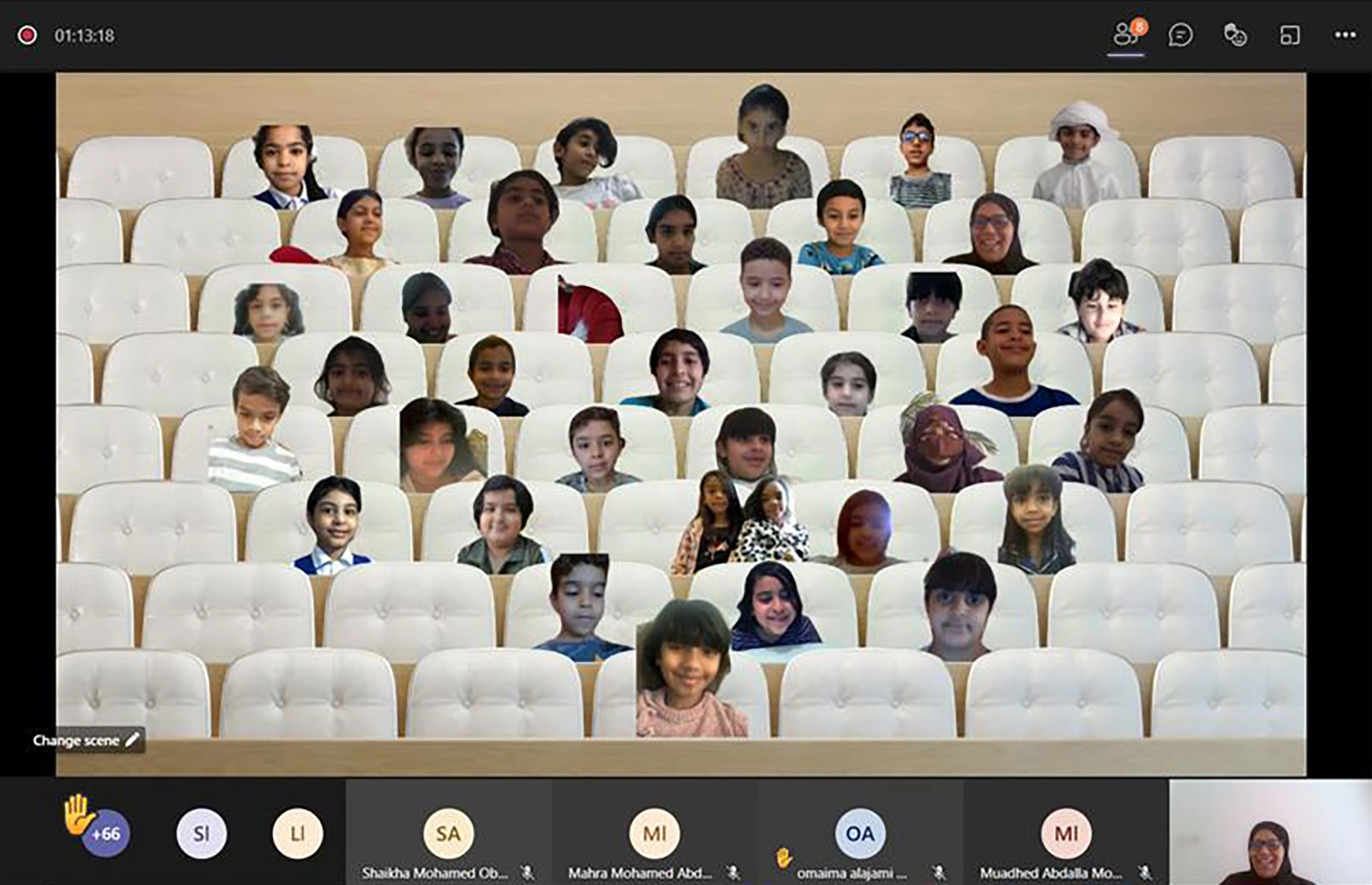Select Muadhed Abdalla participant tile
Viewport: 1372px width, 885px height.
1066,833
